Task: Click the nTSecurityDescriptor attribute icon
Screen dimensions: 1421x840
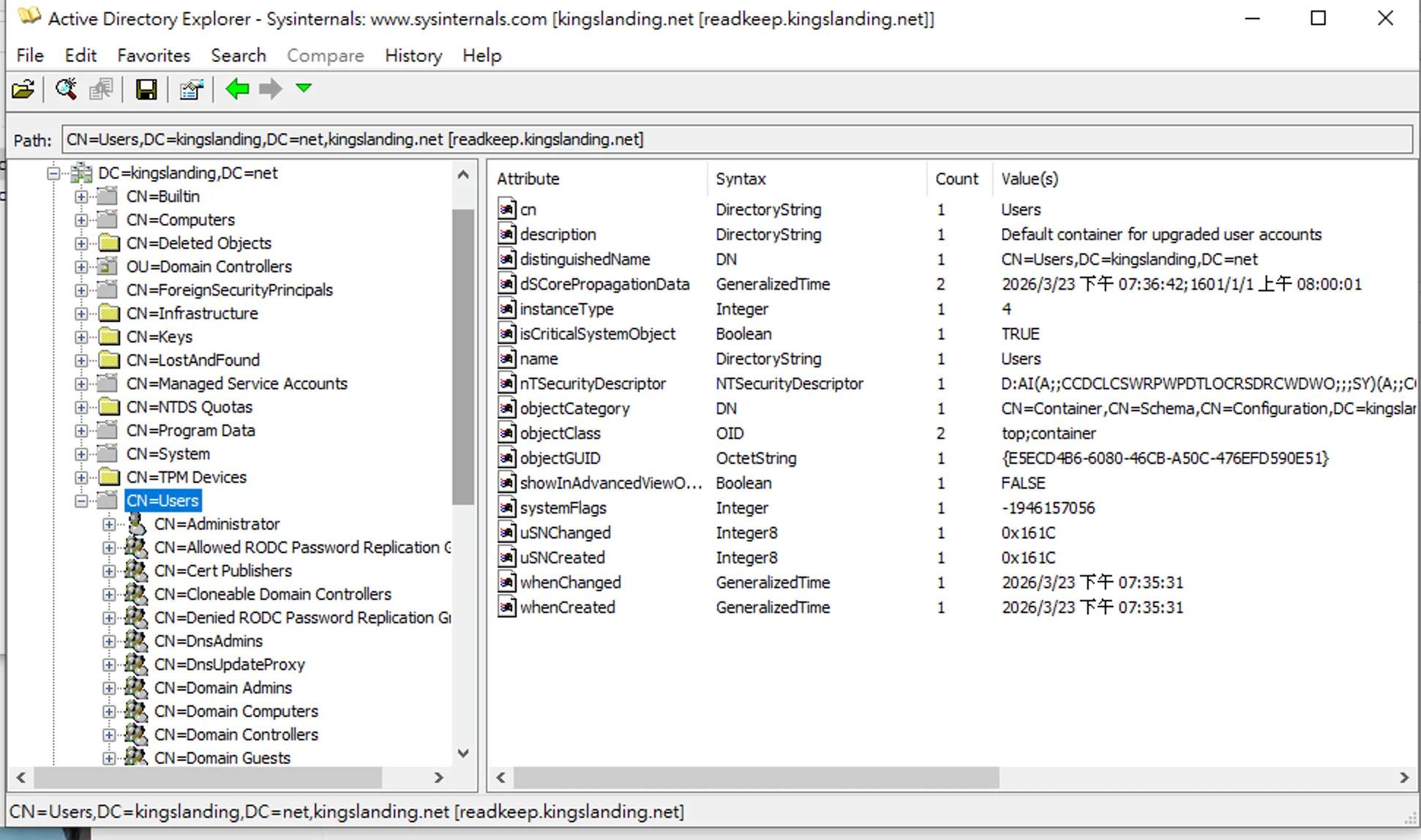Action: pyautogui.click(x=506, y=383)
